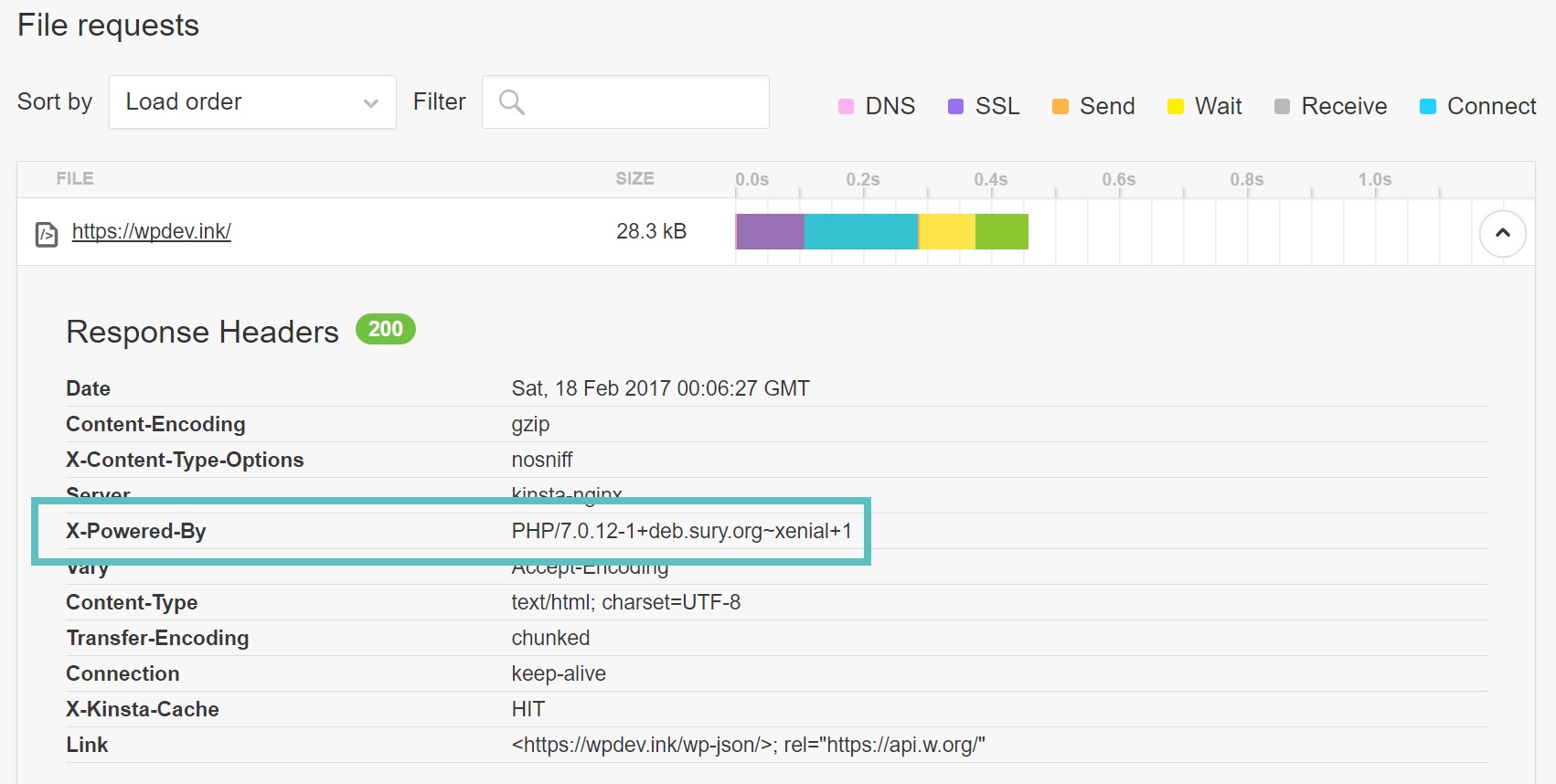This screenshot has width=1556, height=784.
Task: Click the Wait yellow legend swatch
Action: click(x=1176, y=107)
